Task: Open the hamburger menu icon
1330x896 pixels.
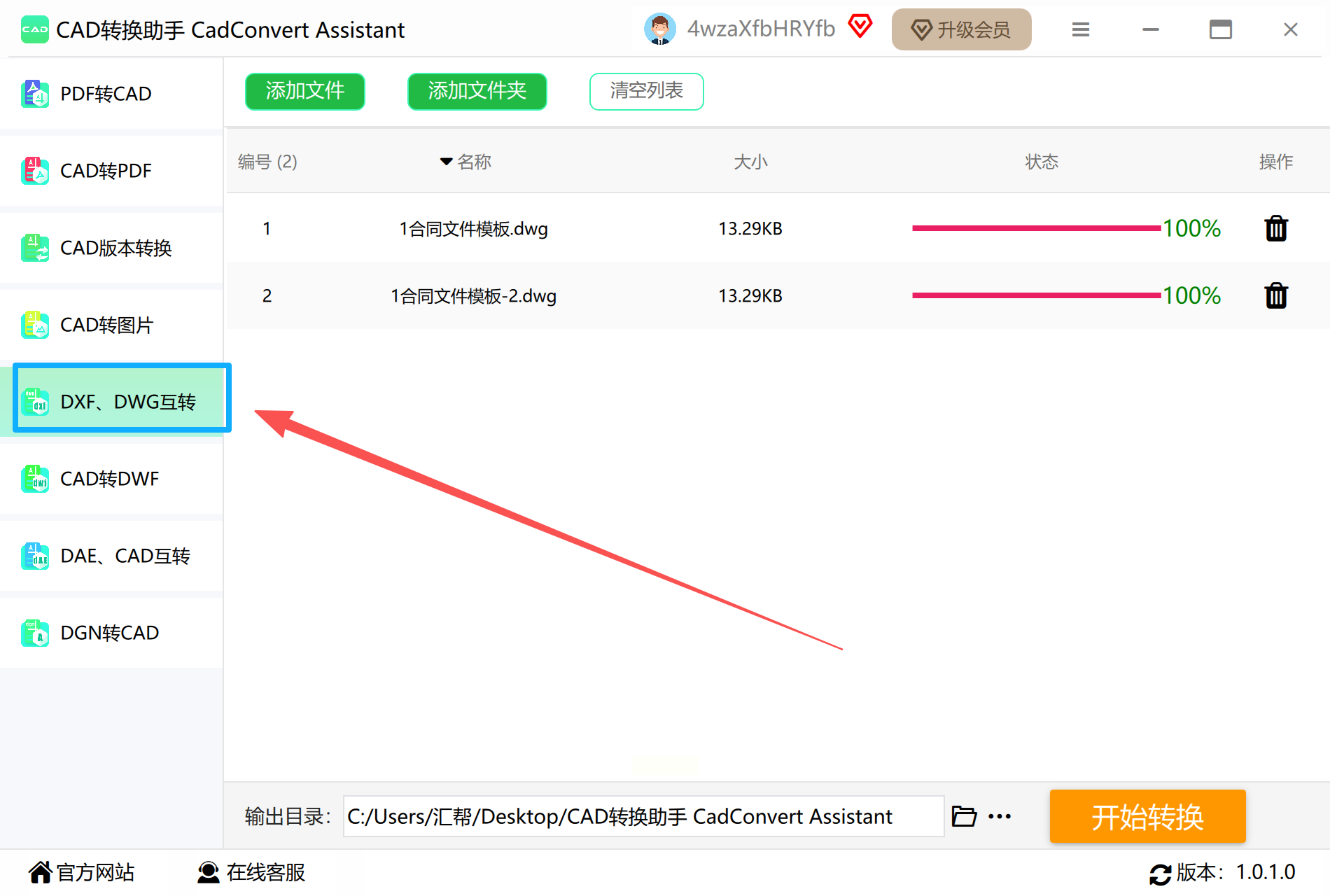Action: 1081,29
